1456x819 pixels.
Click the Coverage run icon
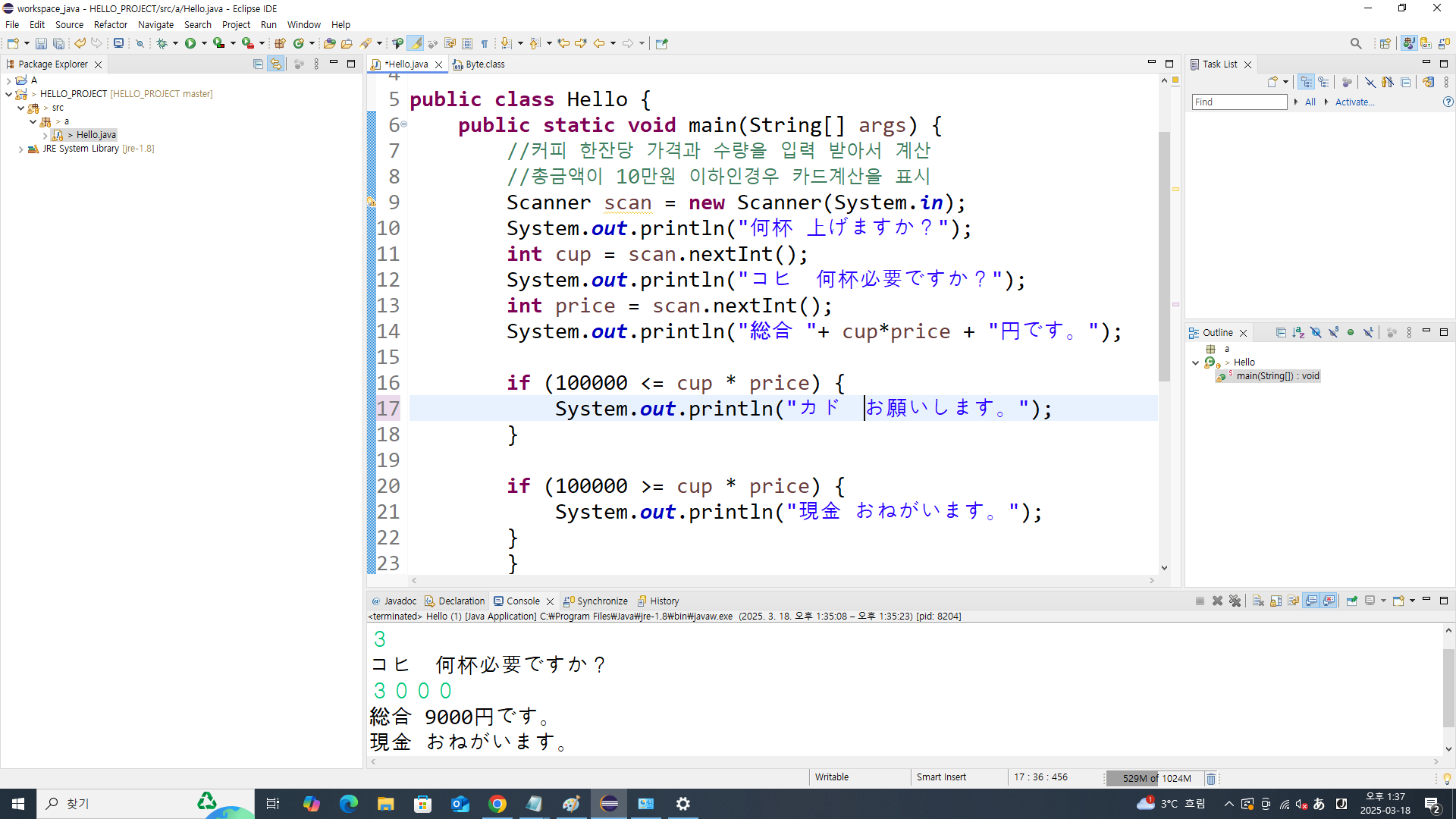218,44
